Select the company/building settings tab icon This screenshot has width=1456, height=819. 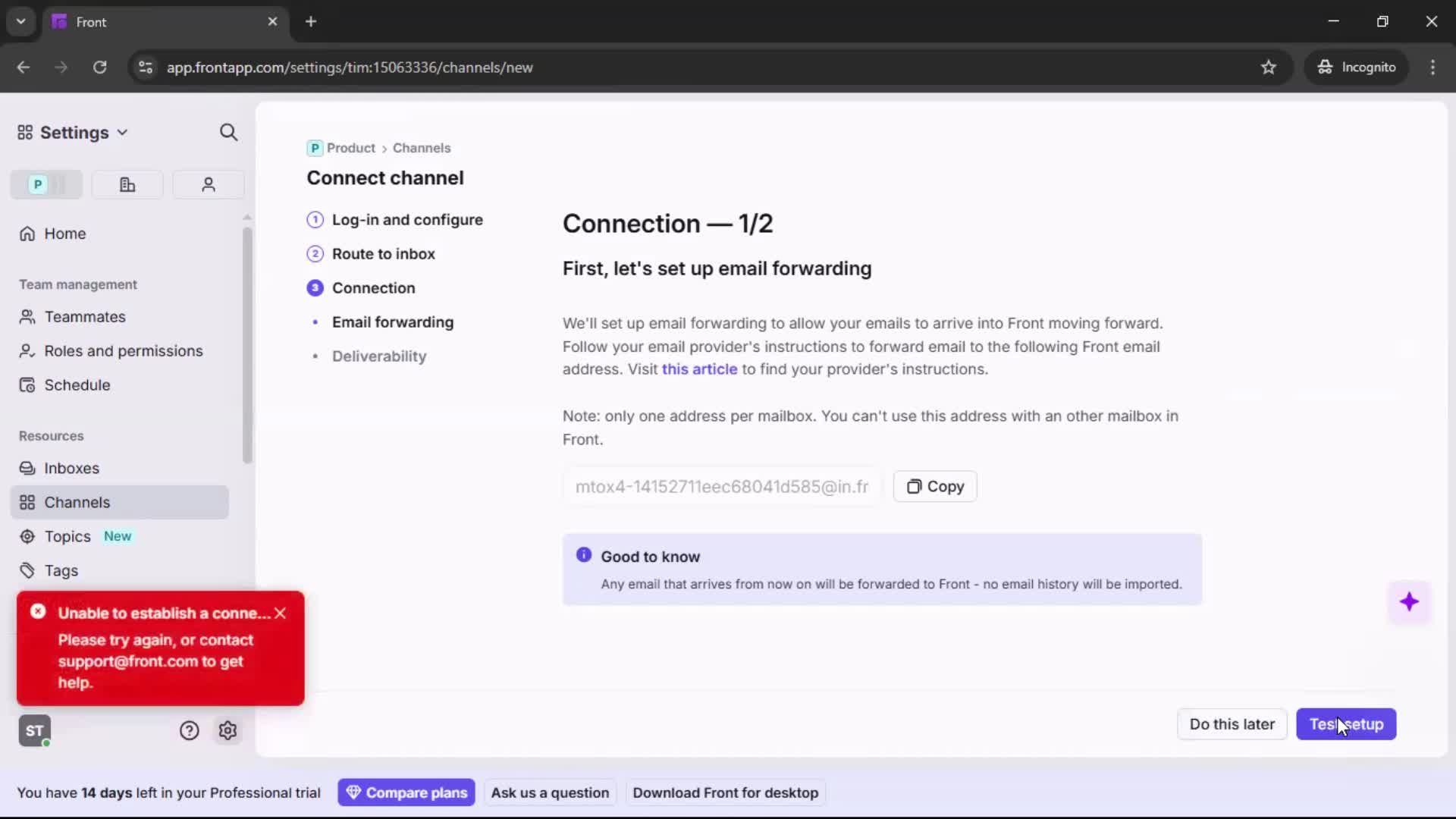pos(127,184)
